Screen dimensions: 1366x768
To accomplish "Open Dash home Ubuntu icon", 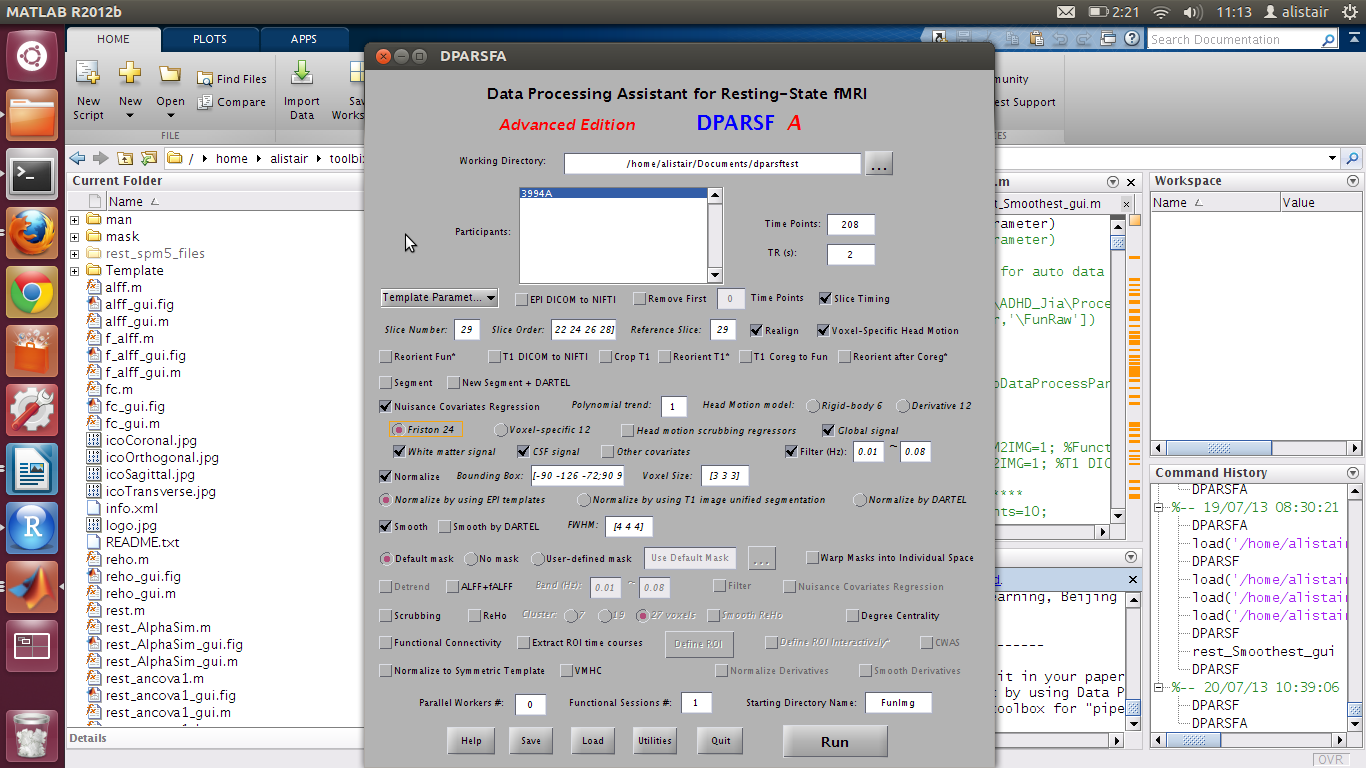I will tap(32, 57).
